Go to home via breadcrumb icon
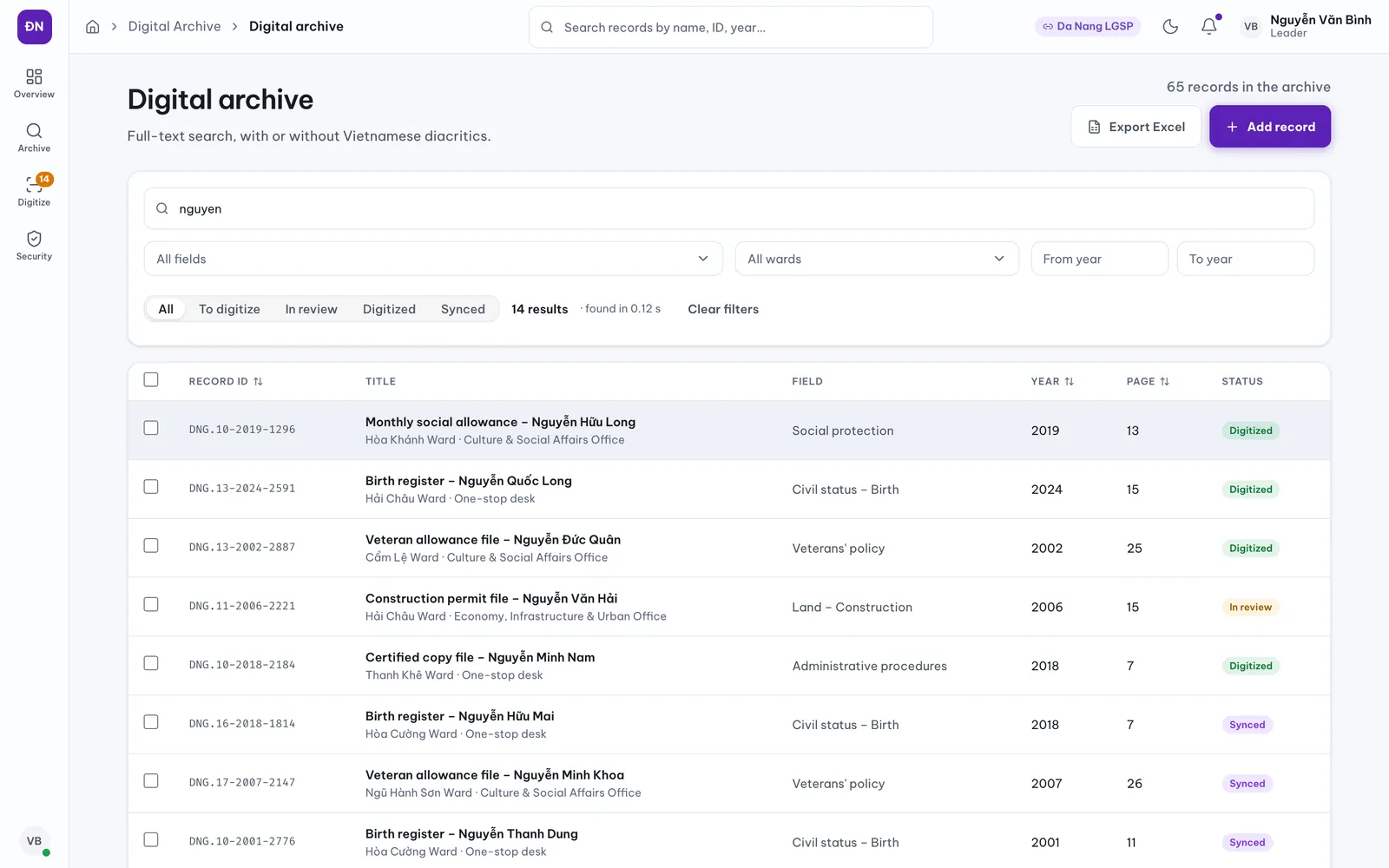The image size is (1389, 868). tap(93, 27)
